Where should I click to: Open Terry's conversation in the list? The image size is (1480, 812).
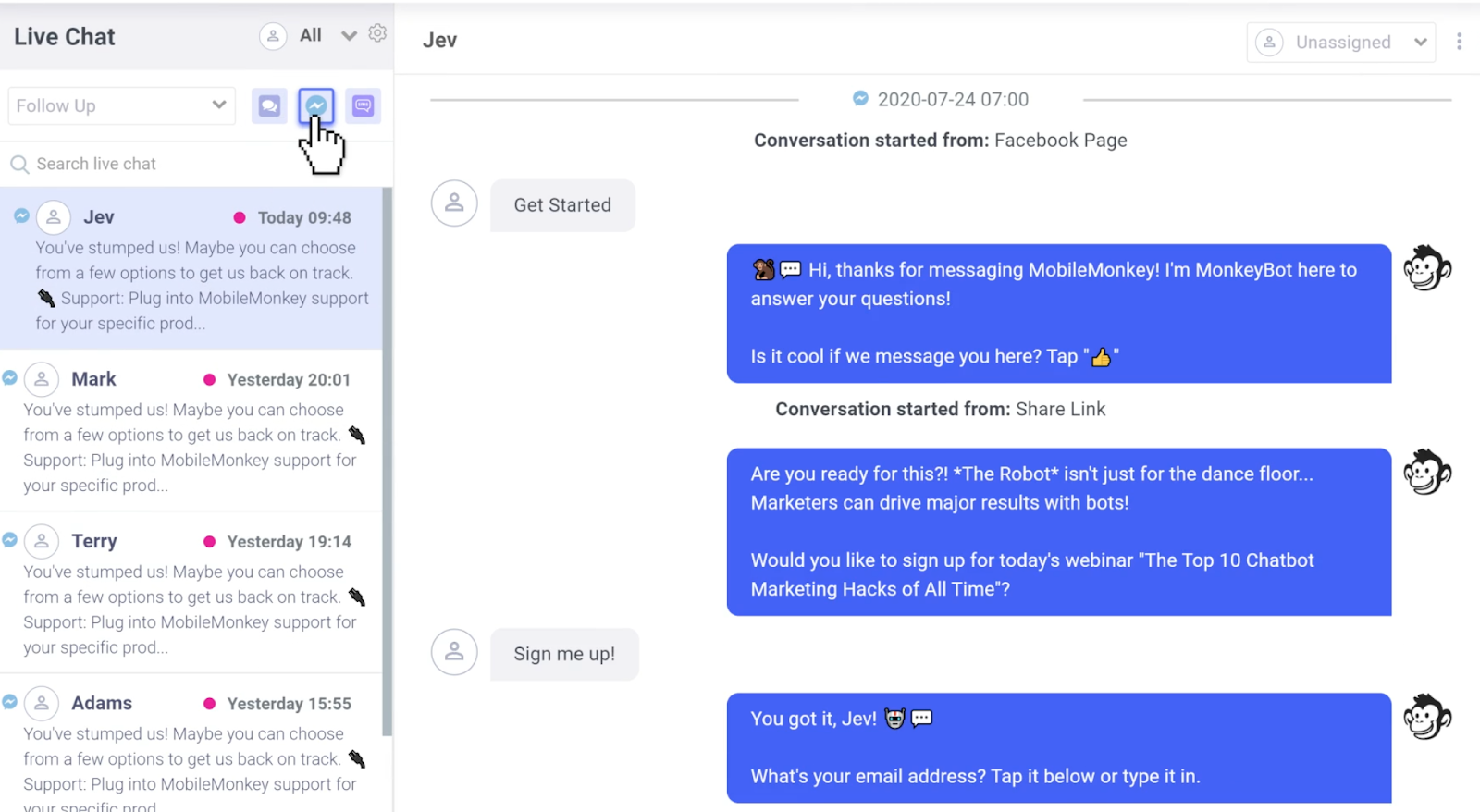[x=191, y=593]
